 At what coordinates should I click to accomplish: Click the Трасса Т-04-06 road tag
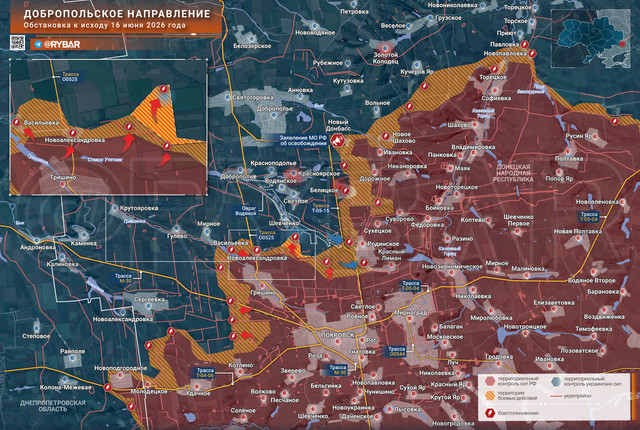coord(204,373)
